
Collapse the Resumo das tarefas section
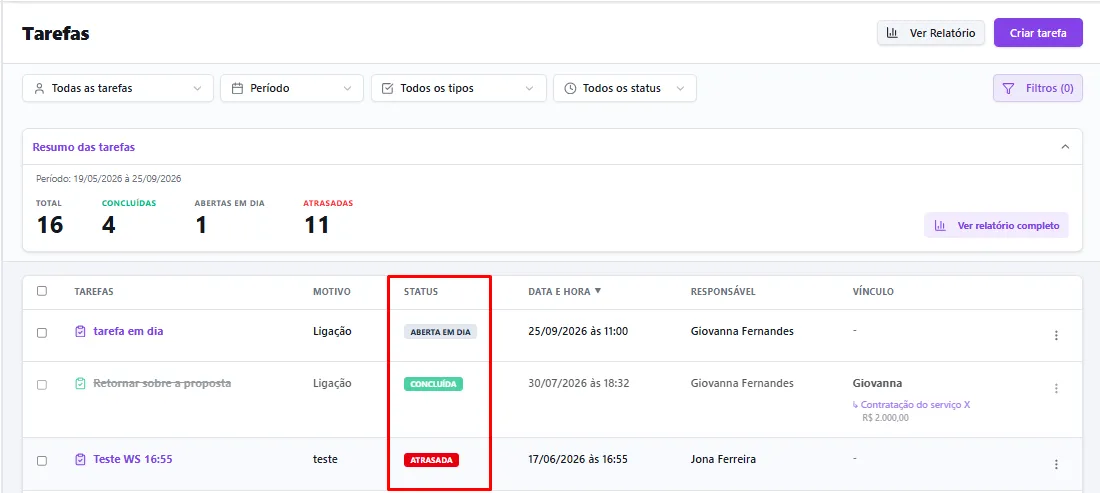pos(1065,147)
